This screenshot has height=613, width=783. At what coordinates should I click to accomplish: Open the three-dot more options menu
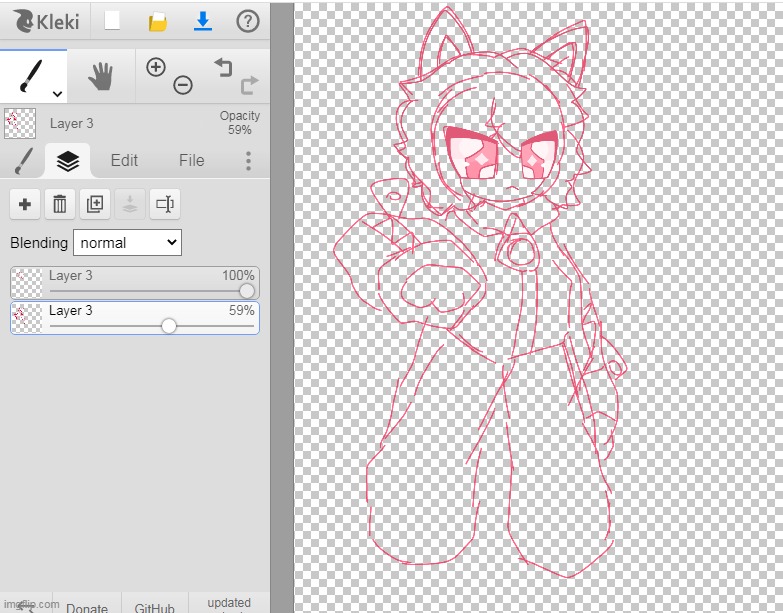(248, 161)
